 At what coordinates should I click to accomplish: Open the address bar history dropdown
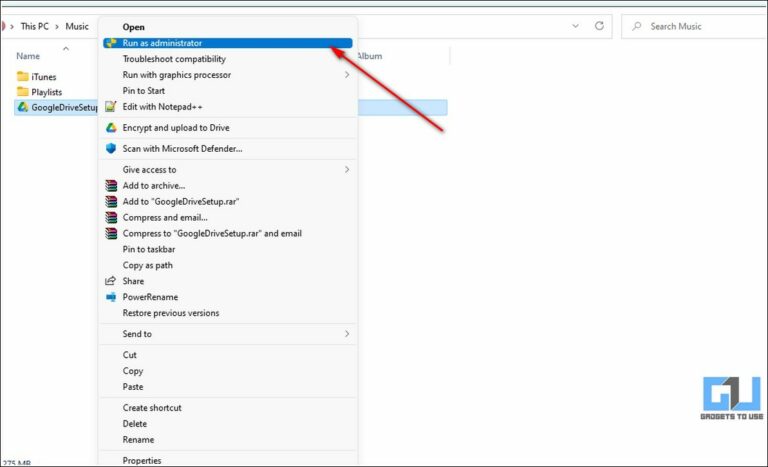tap(576, 26)
